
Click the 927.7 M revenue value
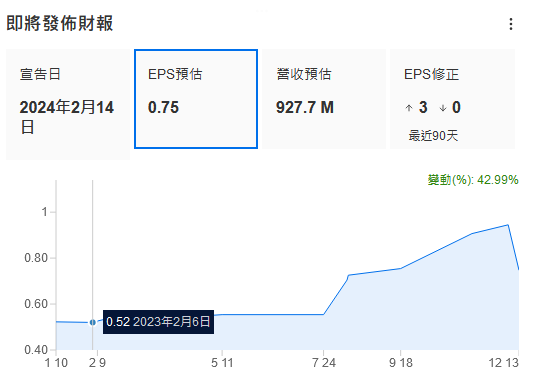pos(305,107)
